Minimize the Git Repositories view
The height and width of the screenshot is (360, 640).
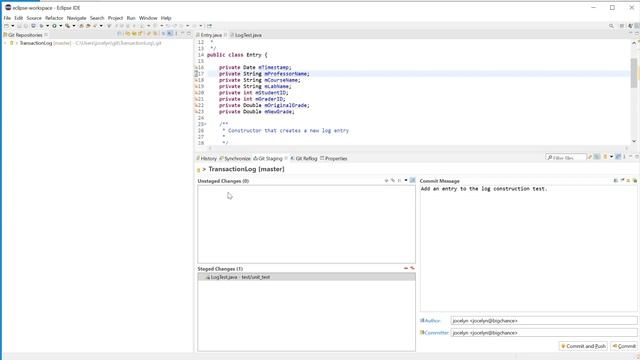tap(183, 33)
